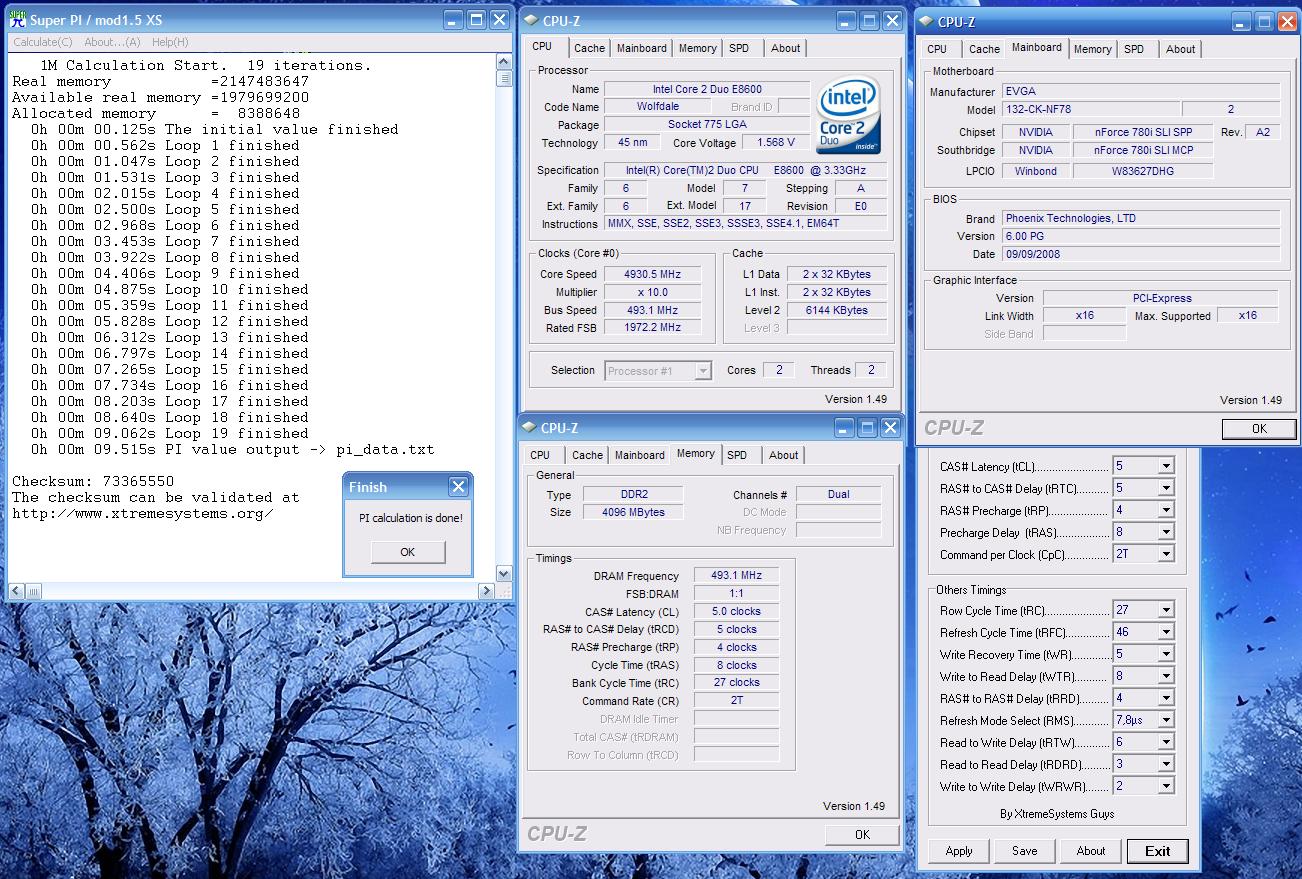Click the Checksum: 73365550 line
This screenshot has height=879, width=1302.
93,481
